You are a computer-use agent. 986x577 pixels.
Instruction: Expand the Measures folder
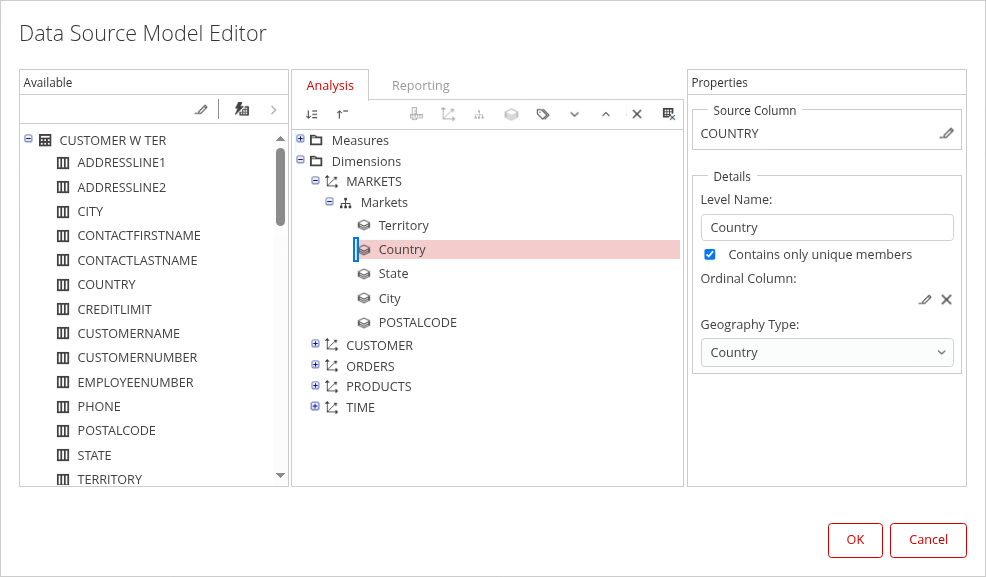point(300,139)
